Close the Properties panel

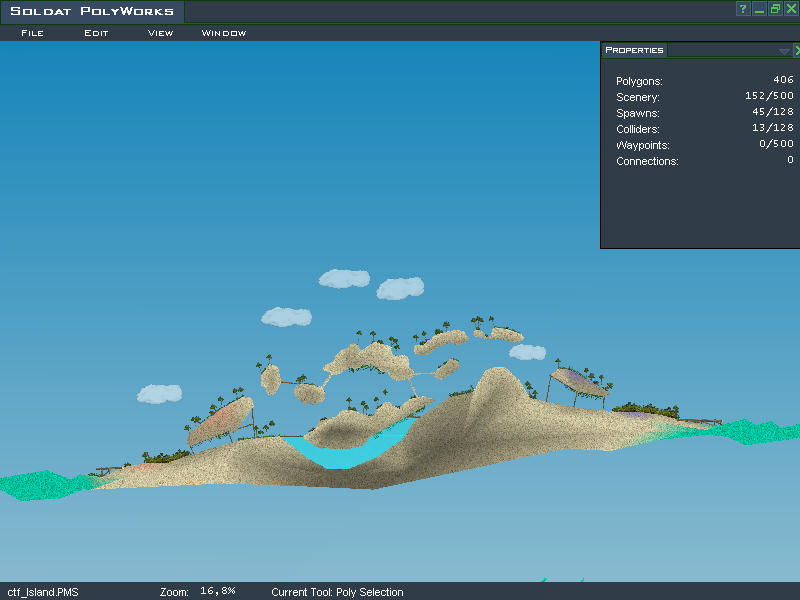[x=796, y=50]
